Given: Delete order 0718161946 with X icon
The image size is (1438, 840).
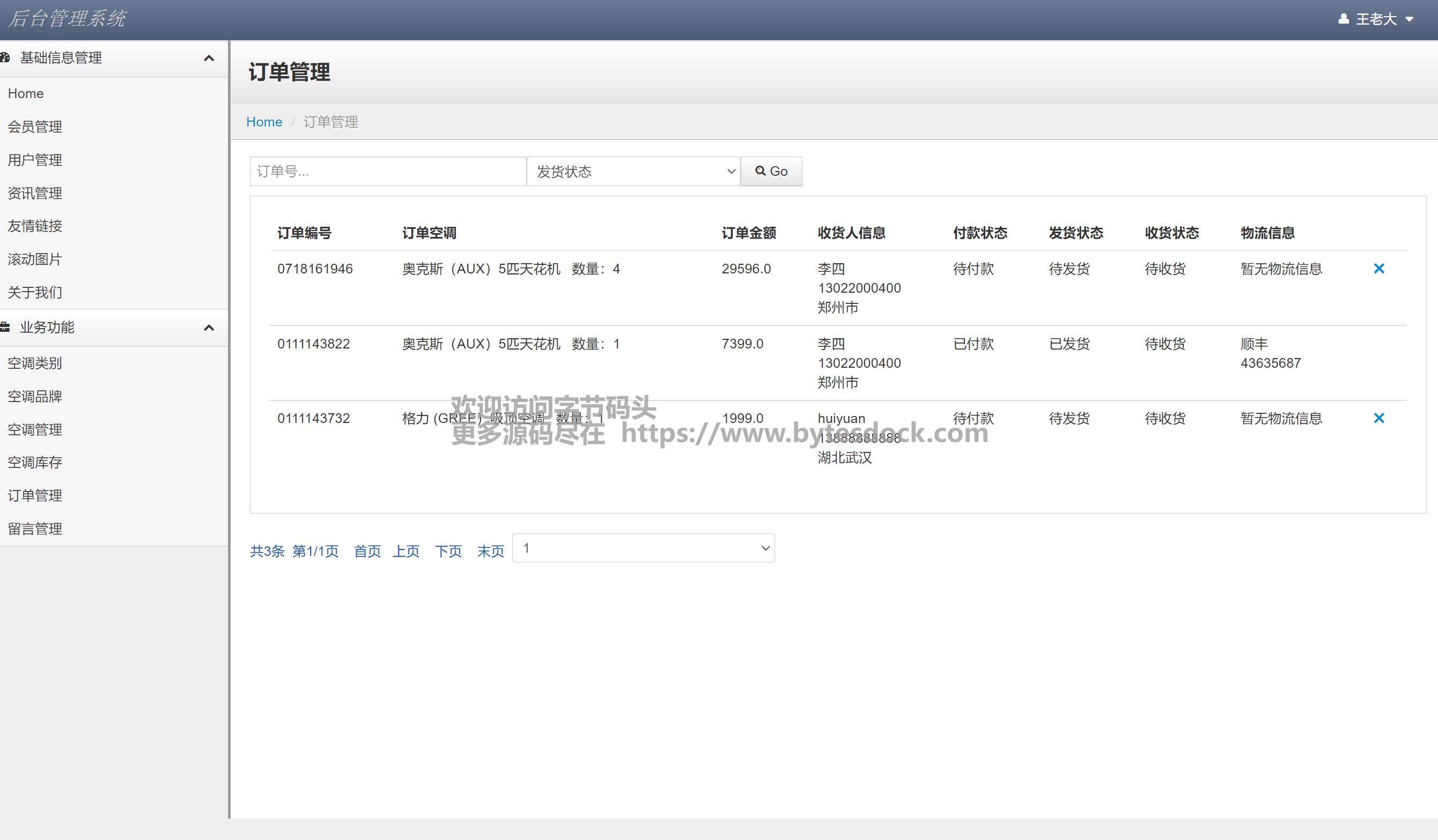Looking at the screenshot, I should pos(1378,269).
